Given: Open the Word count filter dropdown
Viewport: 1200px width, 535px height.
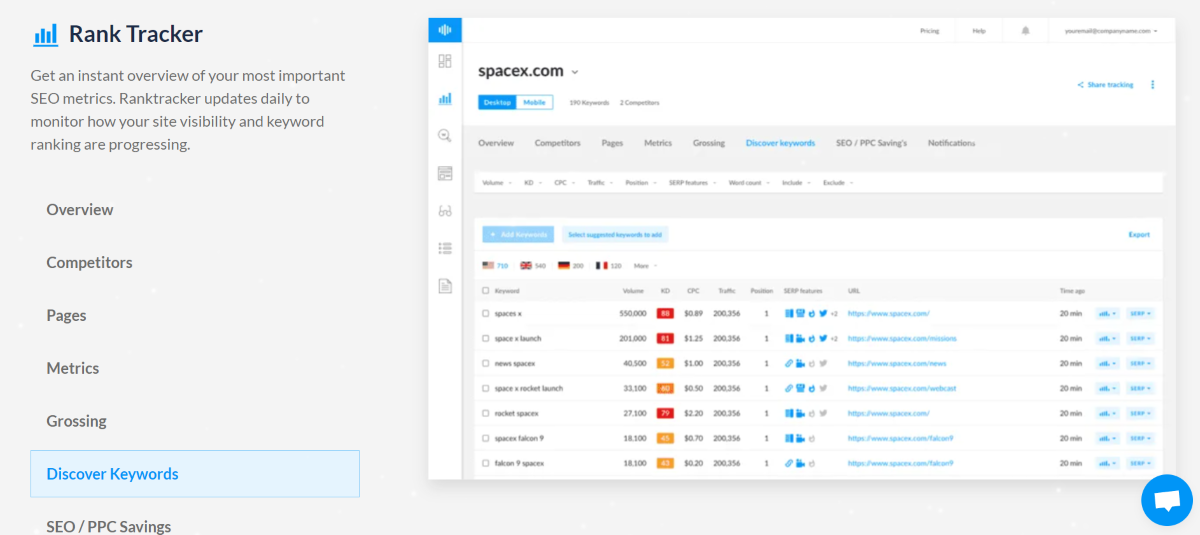Looking at the screenshot, I should [x=749, y=183].
